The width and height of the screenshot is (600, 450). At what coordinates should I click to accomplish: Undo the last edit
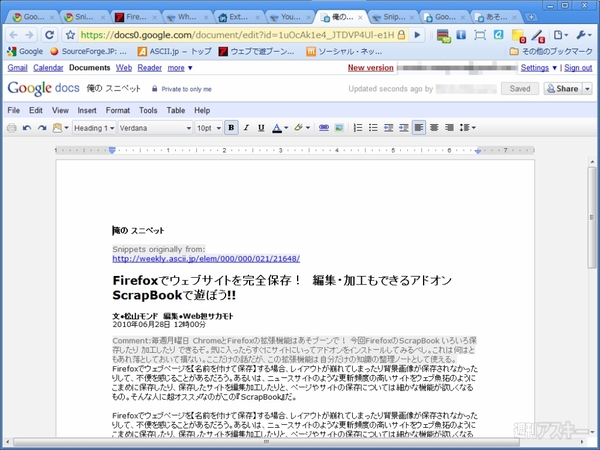pyautogui.click(x=27, y=128)
